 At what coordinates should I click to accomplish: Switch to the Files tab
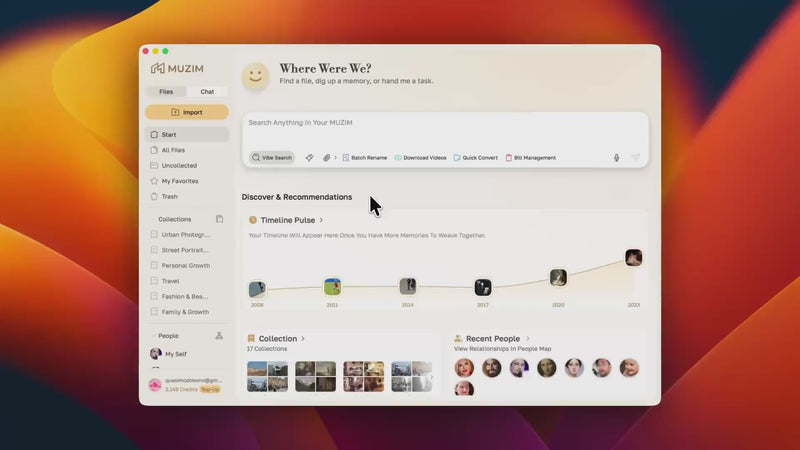pyautogui.click(x=166, y=92)
